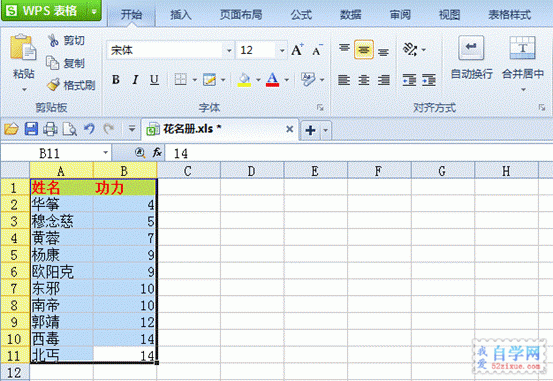This screenshot has width=553, height=381.
Task: Toggle Underline formatting
Action: tap(154, 80)
